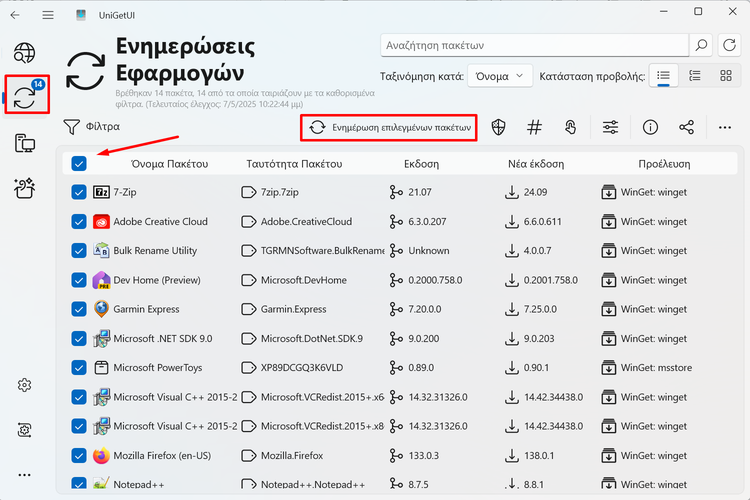The height and width of the screenshot is (500, 750).
Task: Click Ενημέρωση επιλεγμένων πακέτων button
Action: coord(388,127)
